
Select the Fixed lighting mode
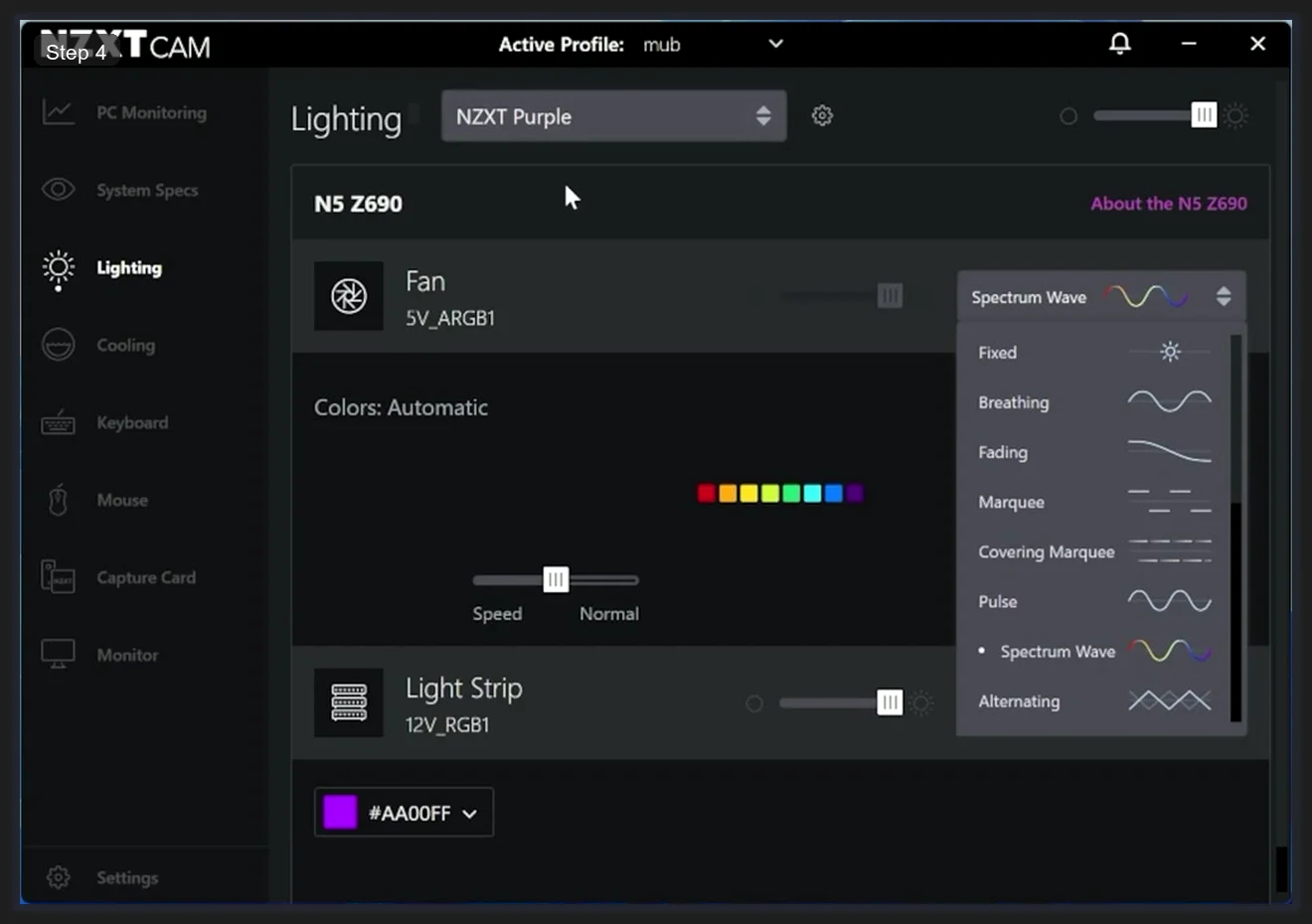[x=997, y=353]
